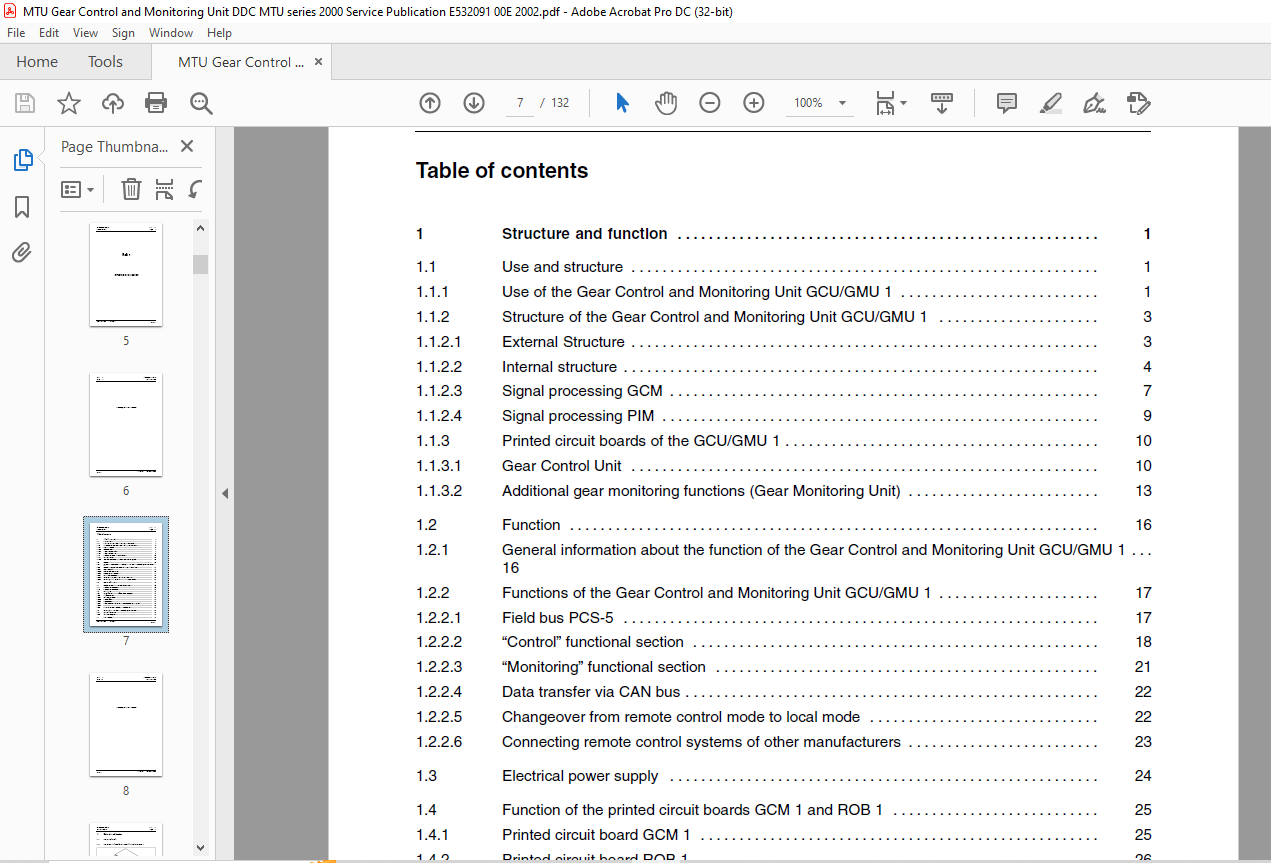Open the Edit menu
Image resolution: width=1271 pixels, height=863 pixels.
(49, 33)
